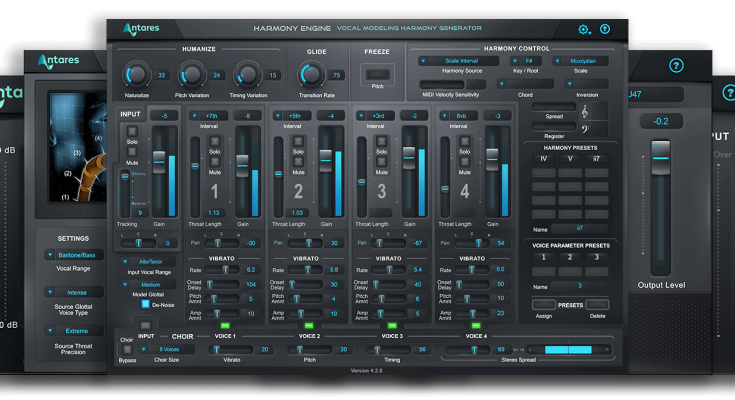Click the MIDI Velocity Sensitivity field

(452, 84)
